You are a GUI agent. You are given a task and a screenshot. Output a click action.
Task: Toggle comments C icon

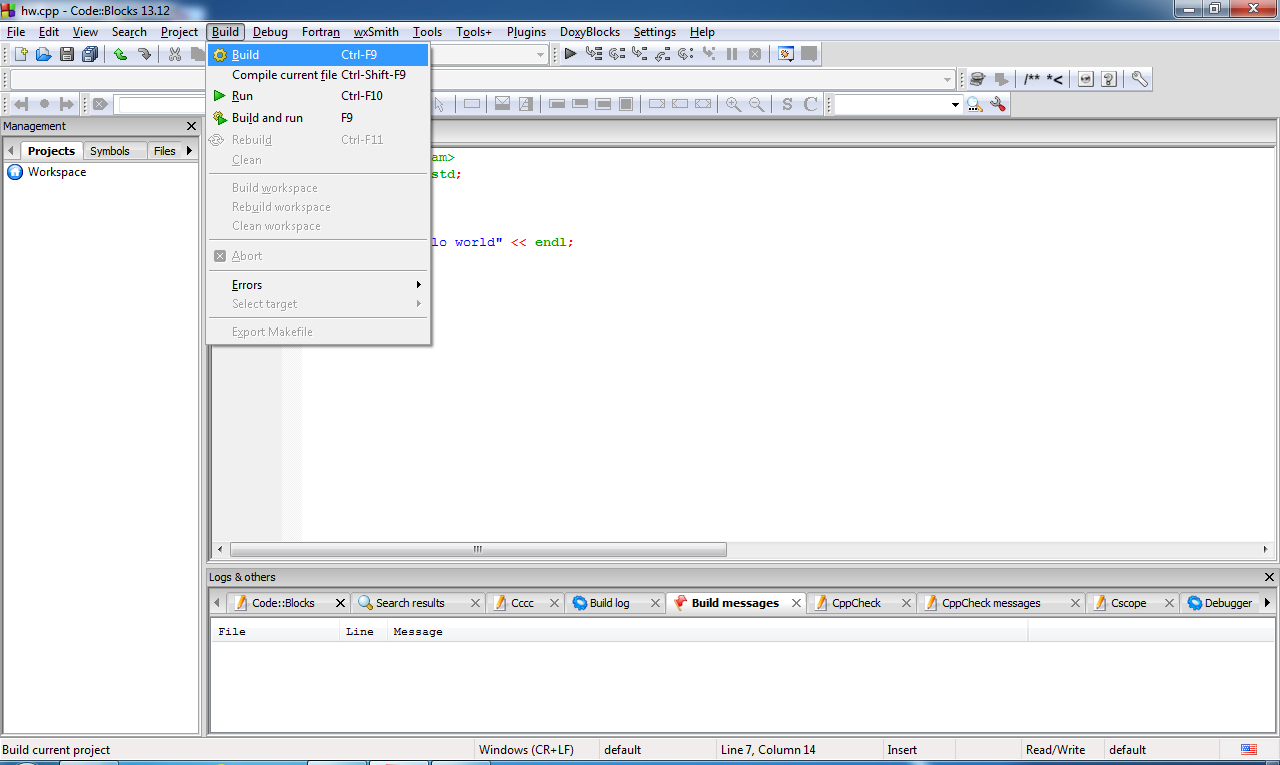pos(811,104)
